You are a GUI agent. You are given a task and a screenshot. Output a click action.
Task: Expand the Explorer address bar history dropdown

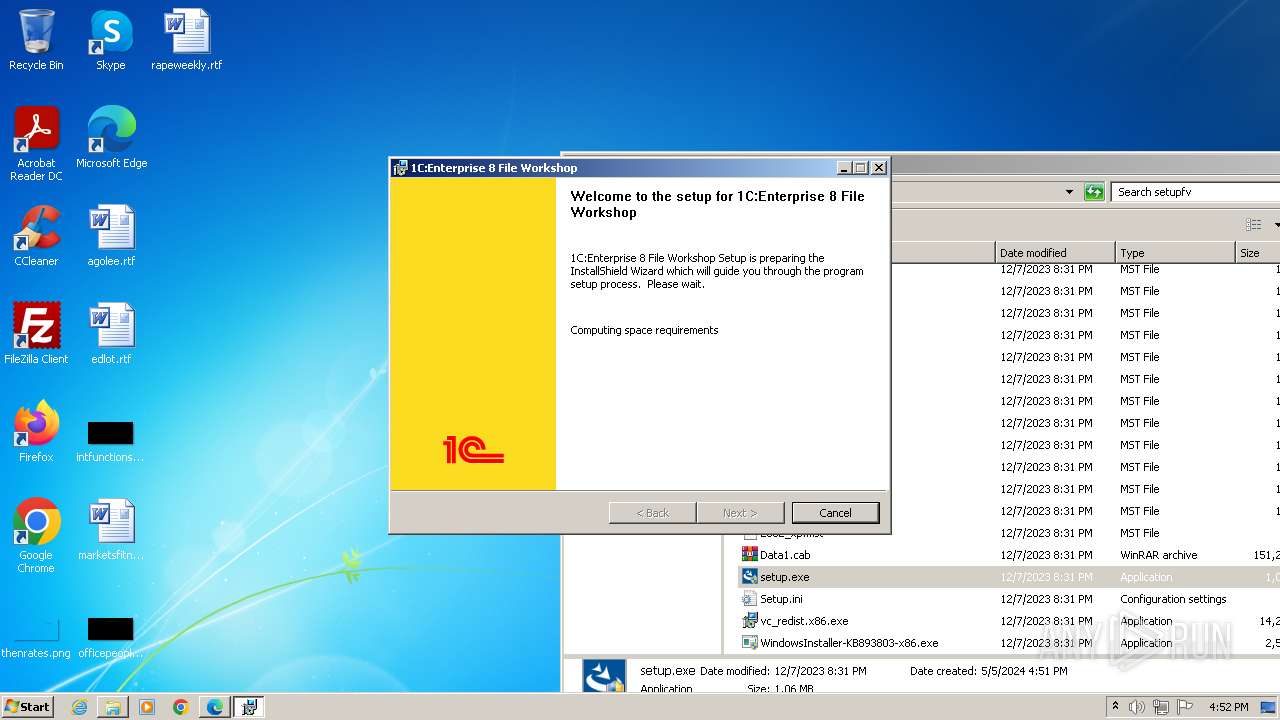(1069, 192)
